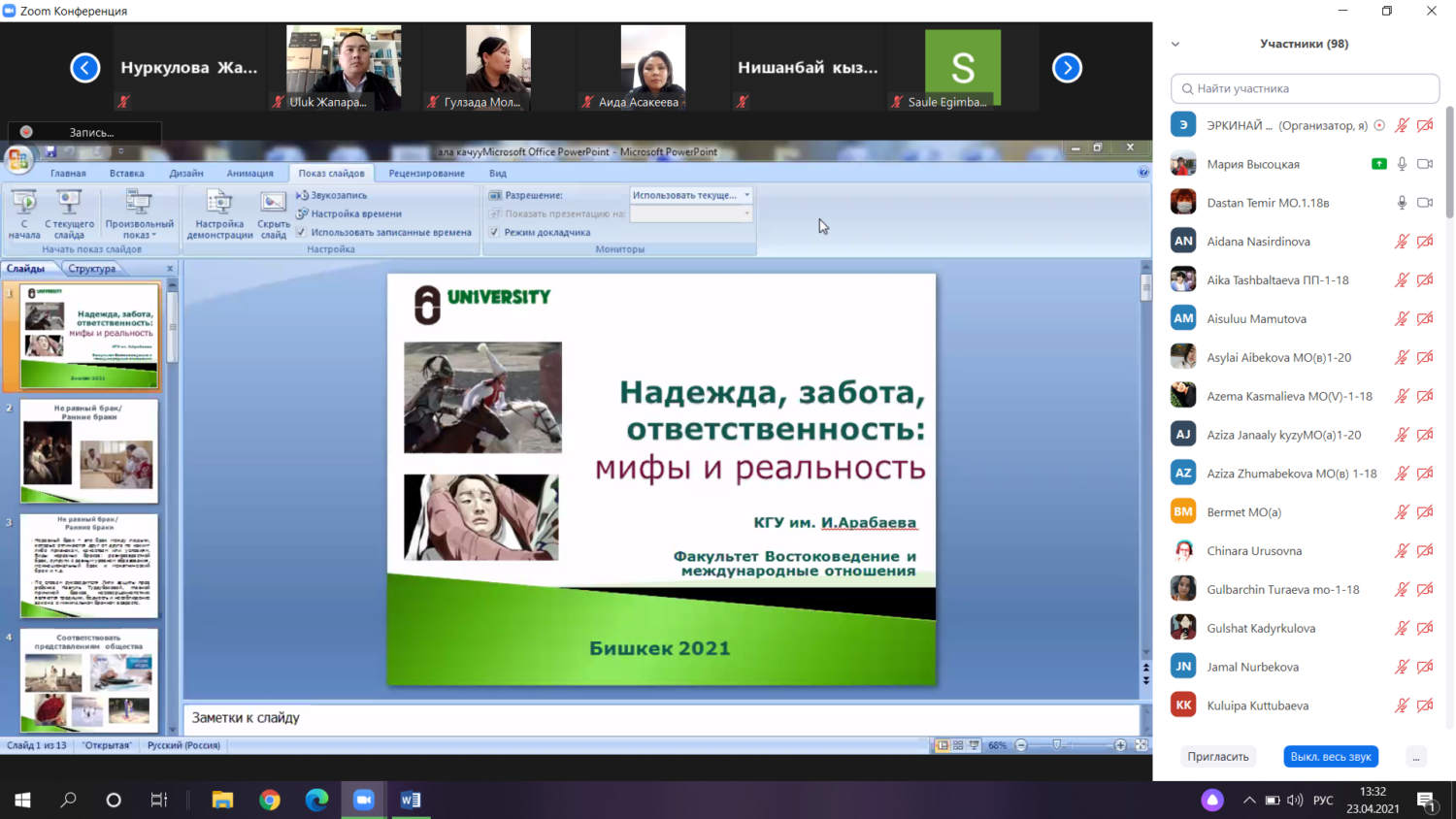Click the 'Скрыть слайд' ribbon icon
The image size is (1456, 819).
[x=273, y=203]
